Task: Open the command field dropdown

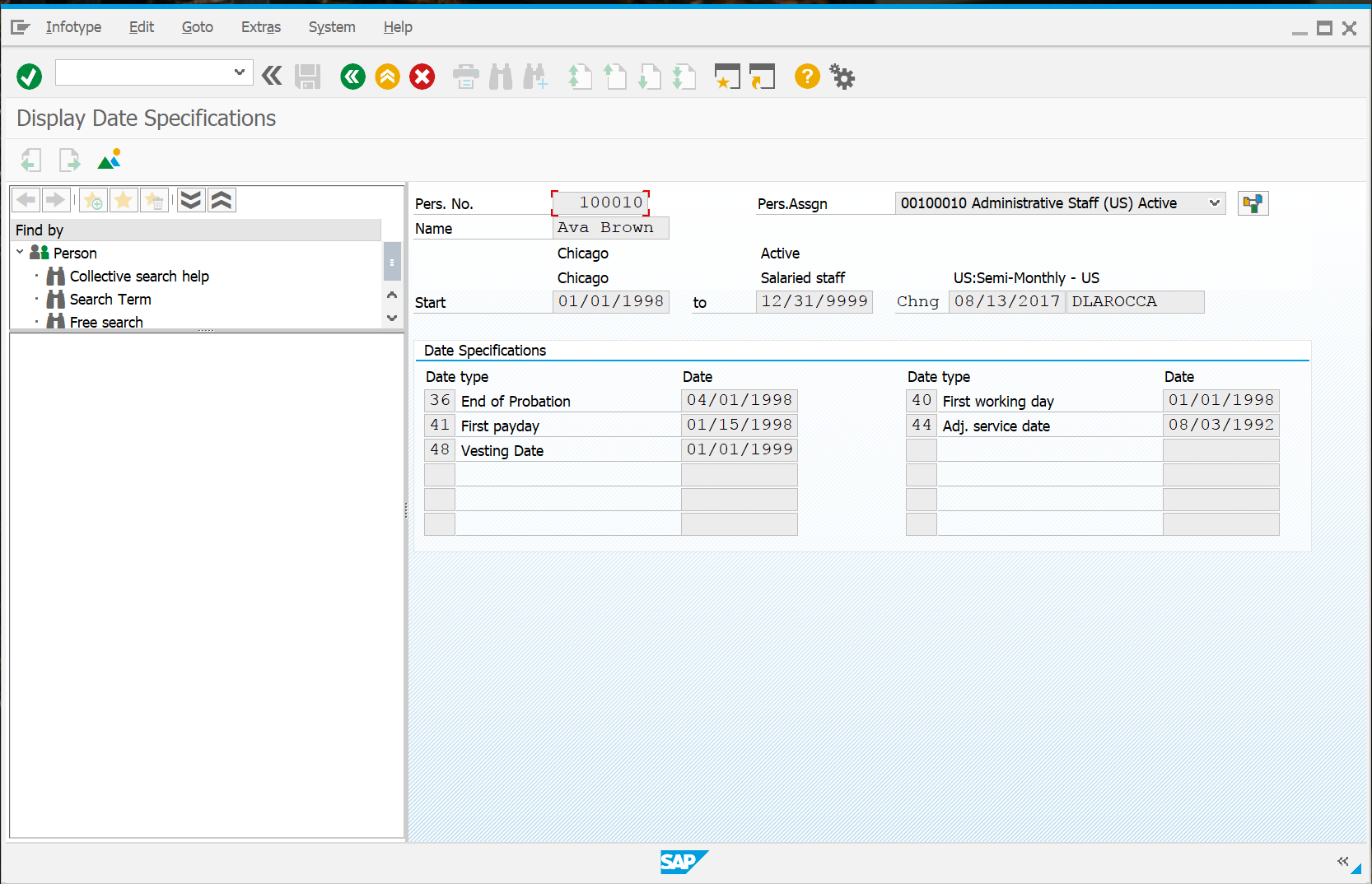Action: point(239,72)
